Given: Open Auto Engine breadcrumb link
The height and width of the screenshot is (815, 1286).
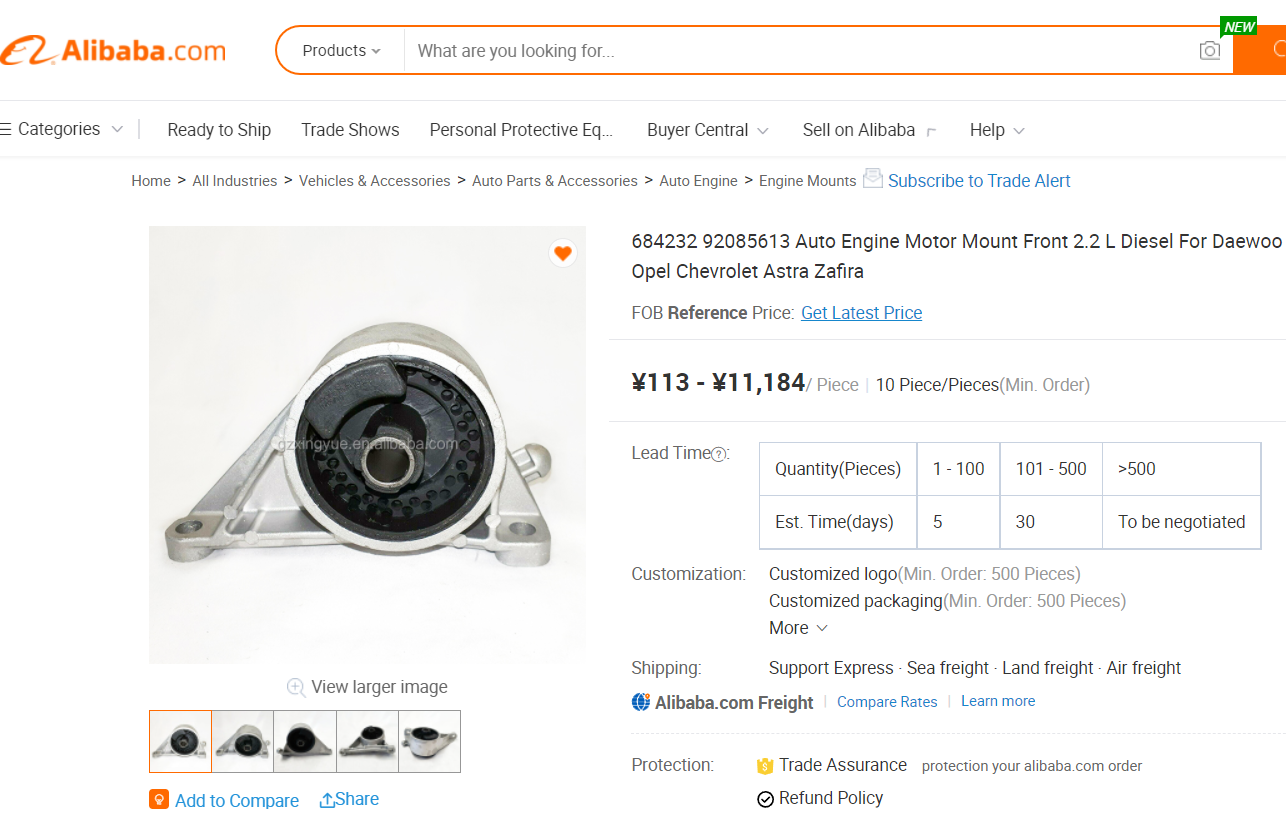Looking at the screenshot, I should [x=698, y=181].
